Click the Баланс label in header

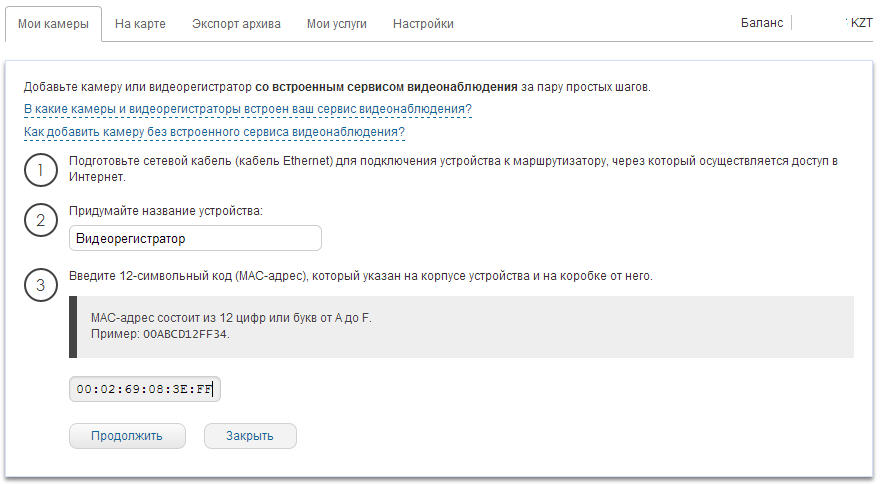pos(762,22)
